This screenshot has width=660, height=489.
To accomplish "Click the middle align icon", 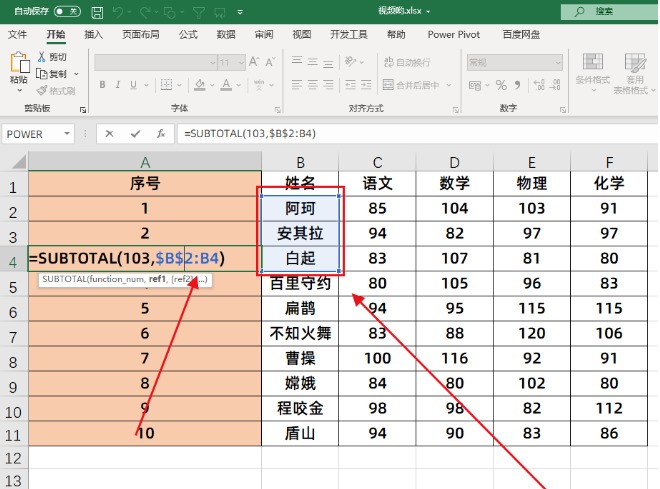I will click(312, 62).
